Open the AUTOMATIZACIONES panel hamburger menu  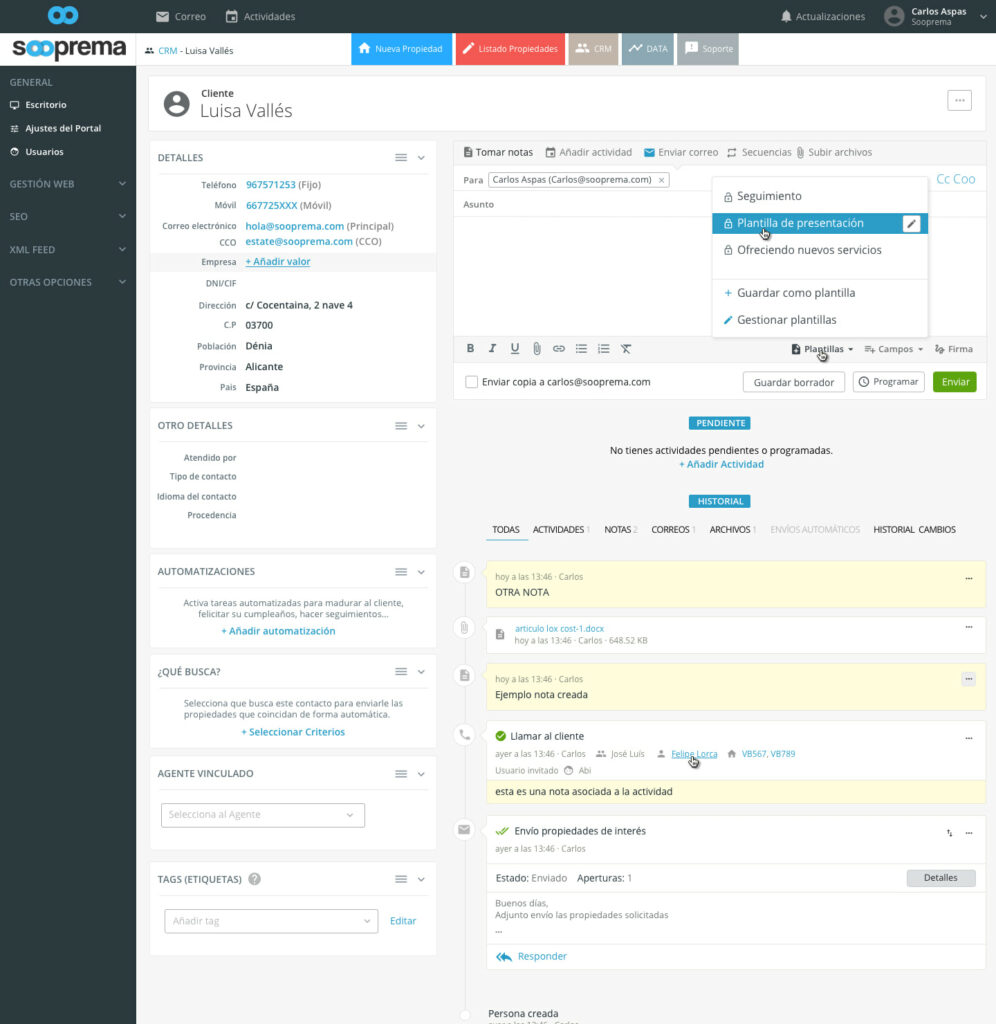[x=401, y=571]
